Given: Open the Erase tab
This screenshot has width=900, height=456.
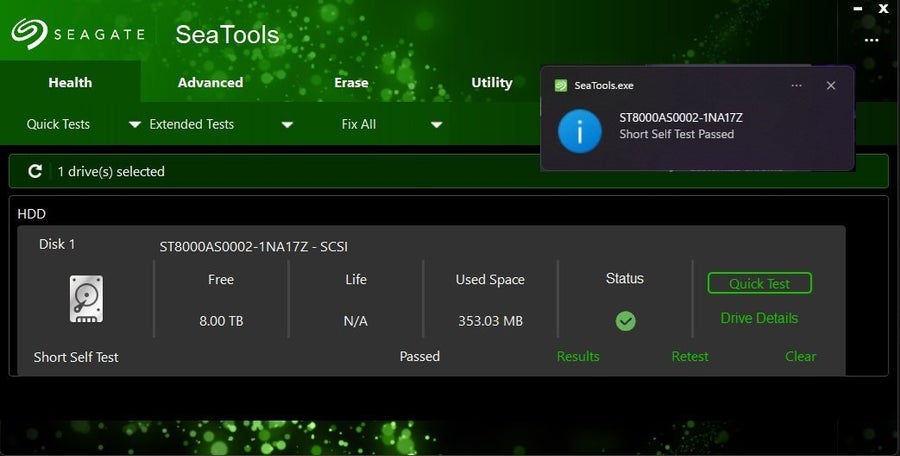Looking at the screenshot, I should click(351, 83).
